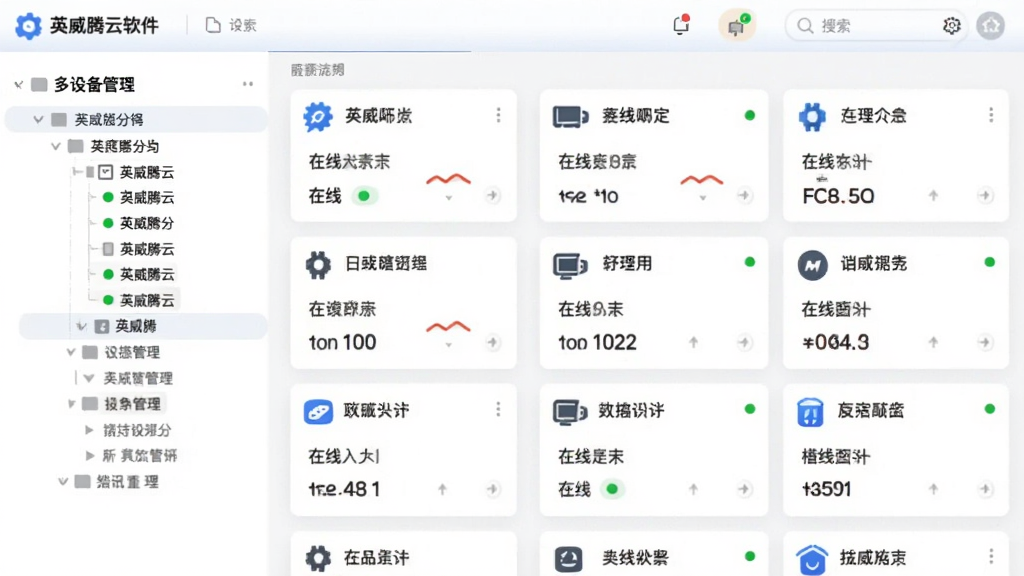Click the monitor icon on the "tse *10" card
The width and height of the screenshot is (1024, 576).
click(x=570, y=117)
